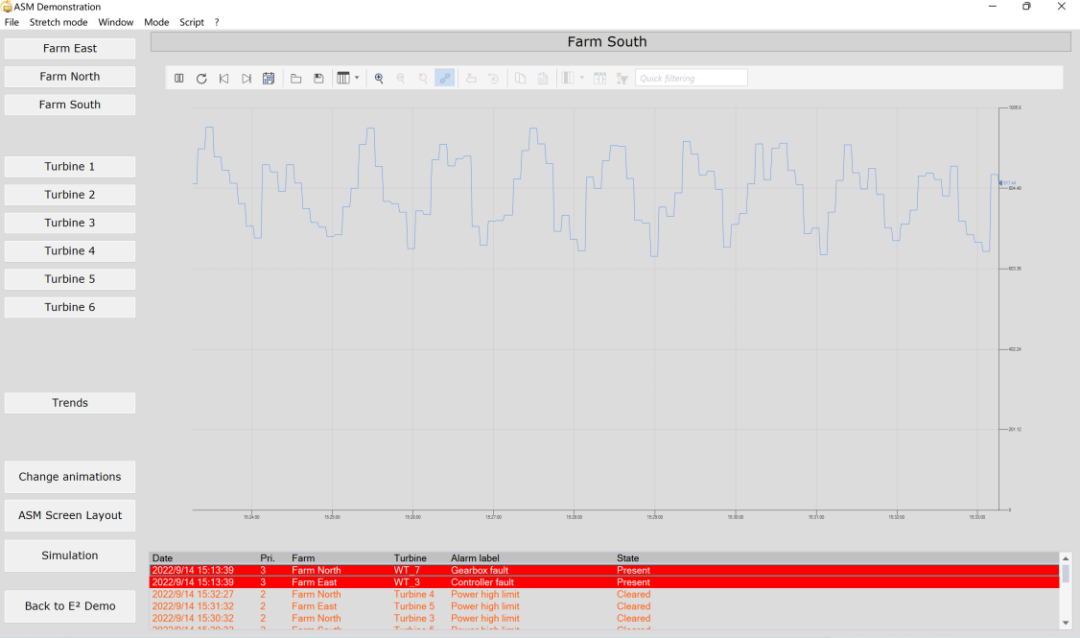Image resolution: width=1080 pixels, height=638 pixels.
Task: Jump to the start of the trend
Action: 224,78
